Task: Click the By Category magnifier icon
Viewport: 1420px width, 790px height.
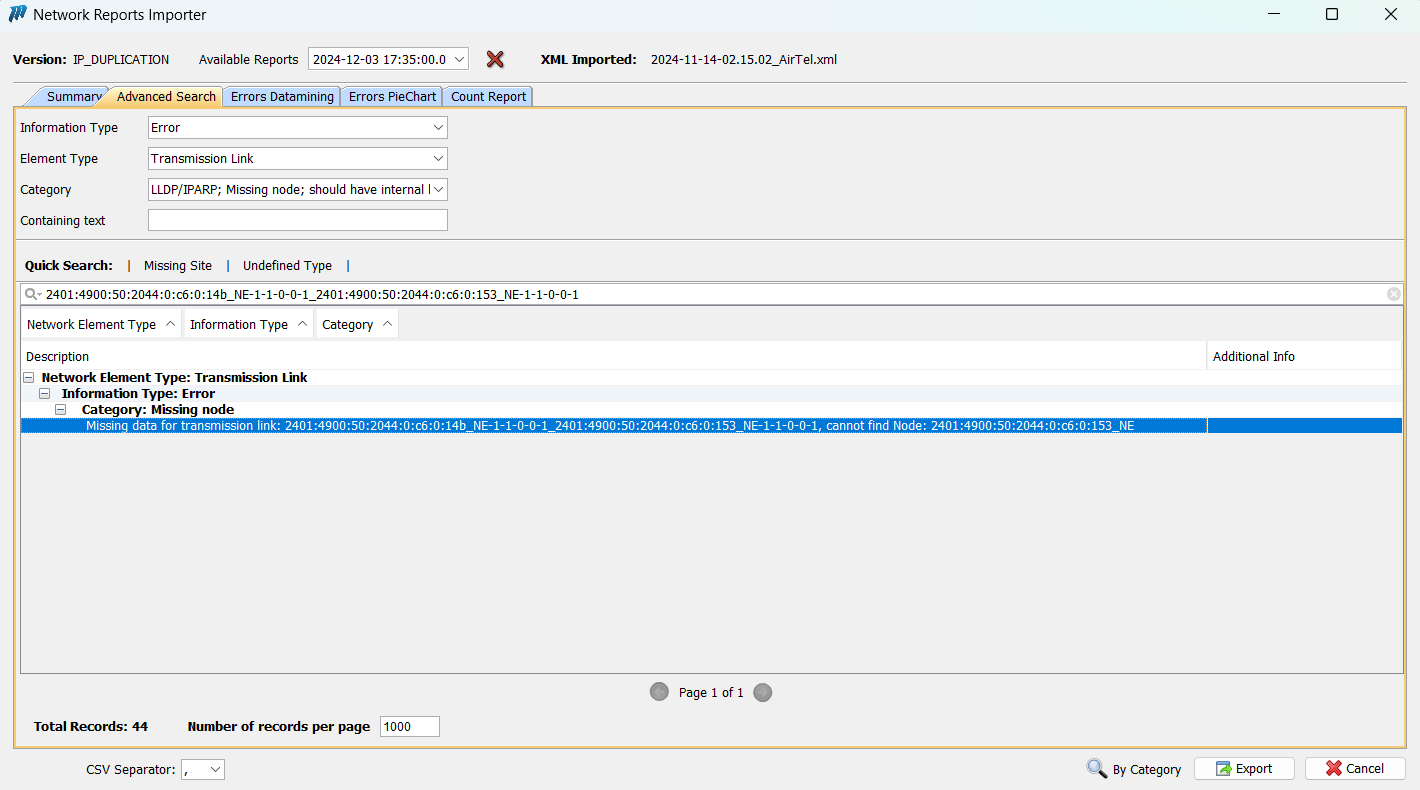Action: coord(1098,769)
